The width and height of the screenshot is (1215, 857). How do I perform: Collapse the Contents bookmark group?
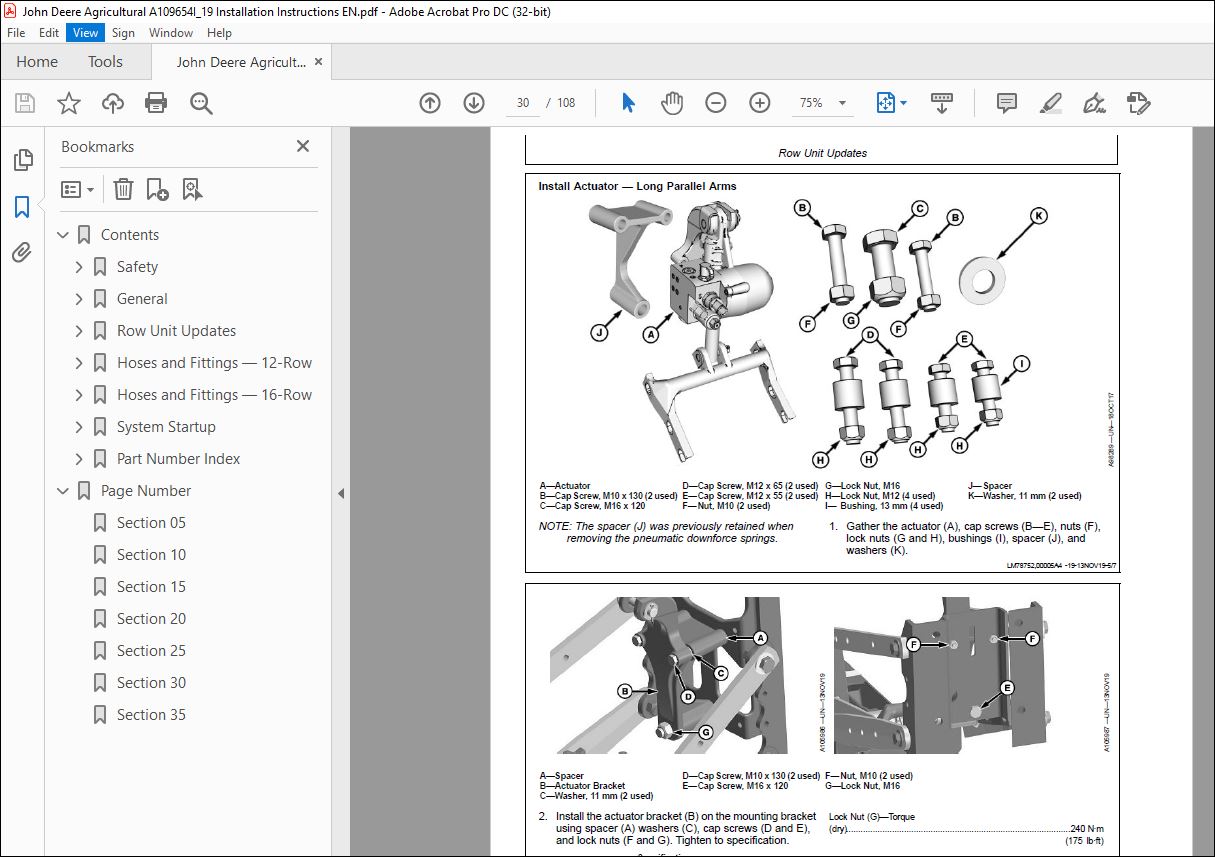pyautogui.click(x=64, y=235)
